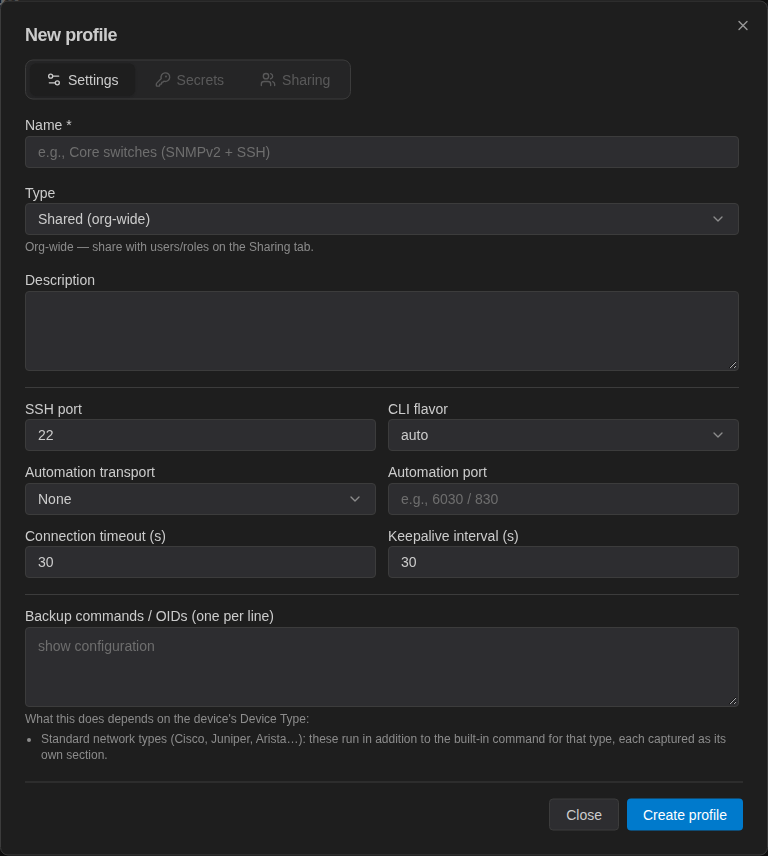Viewport: 768px width, 856px height.
Task: Open the Type dropdown
Action: (382, 219)
